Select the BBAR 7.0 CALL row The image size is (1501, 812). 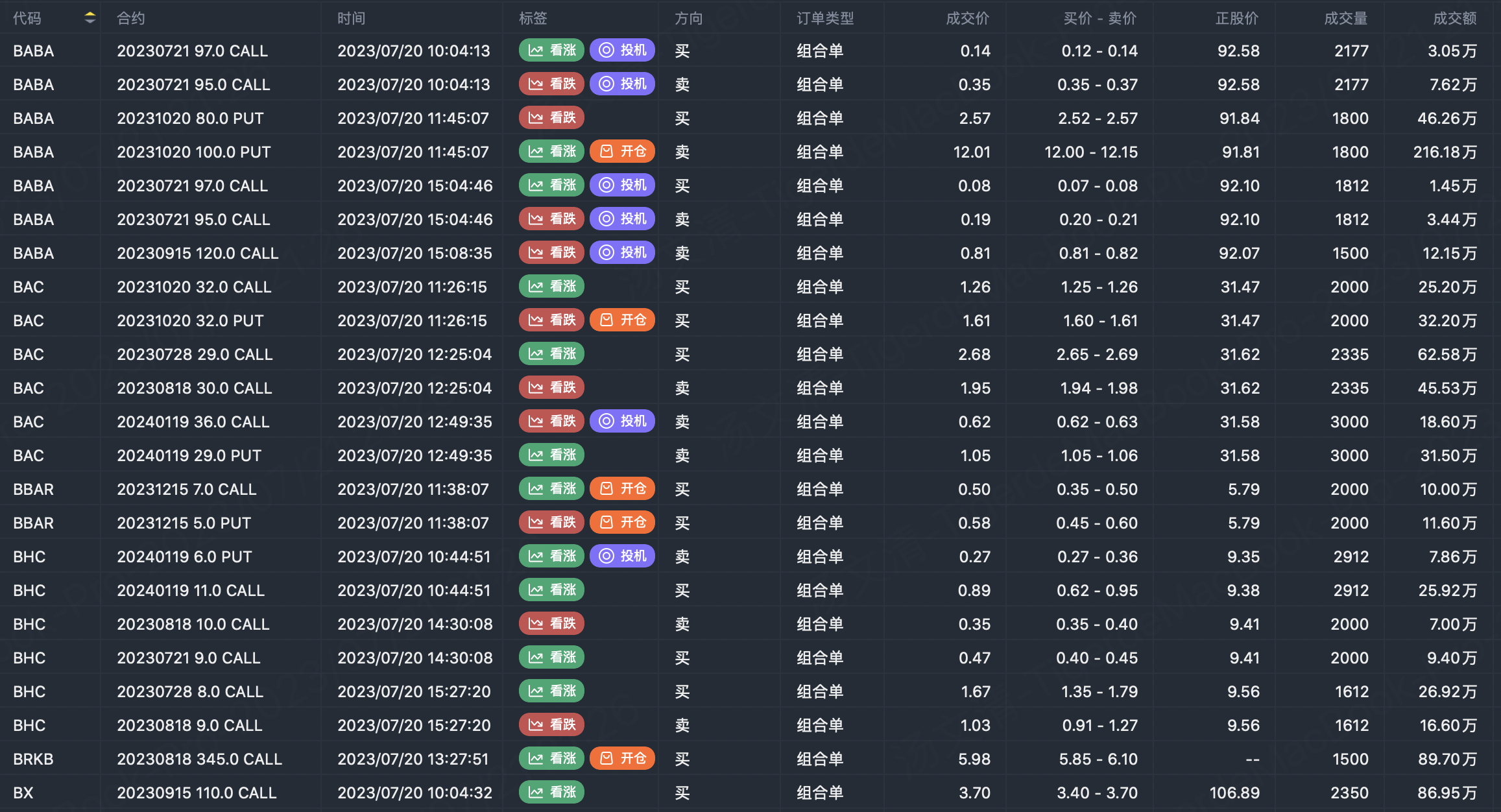tap(186, 489)
